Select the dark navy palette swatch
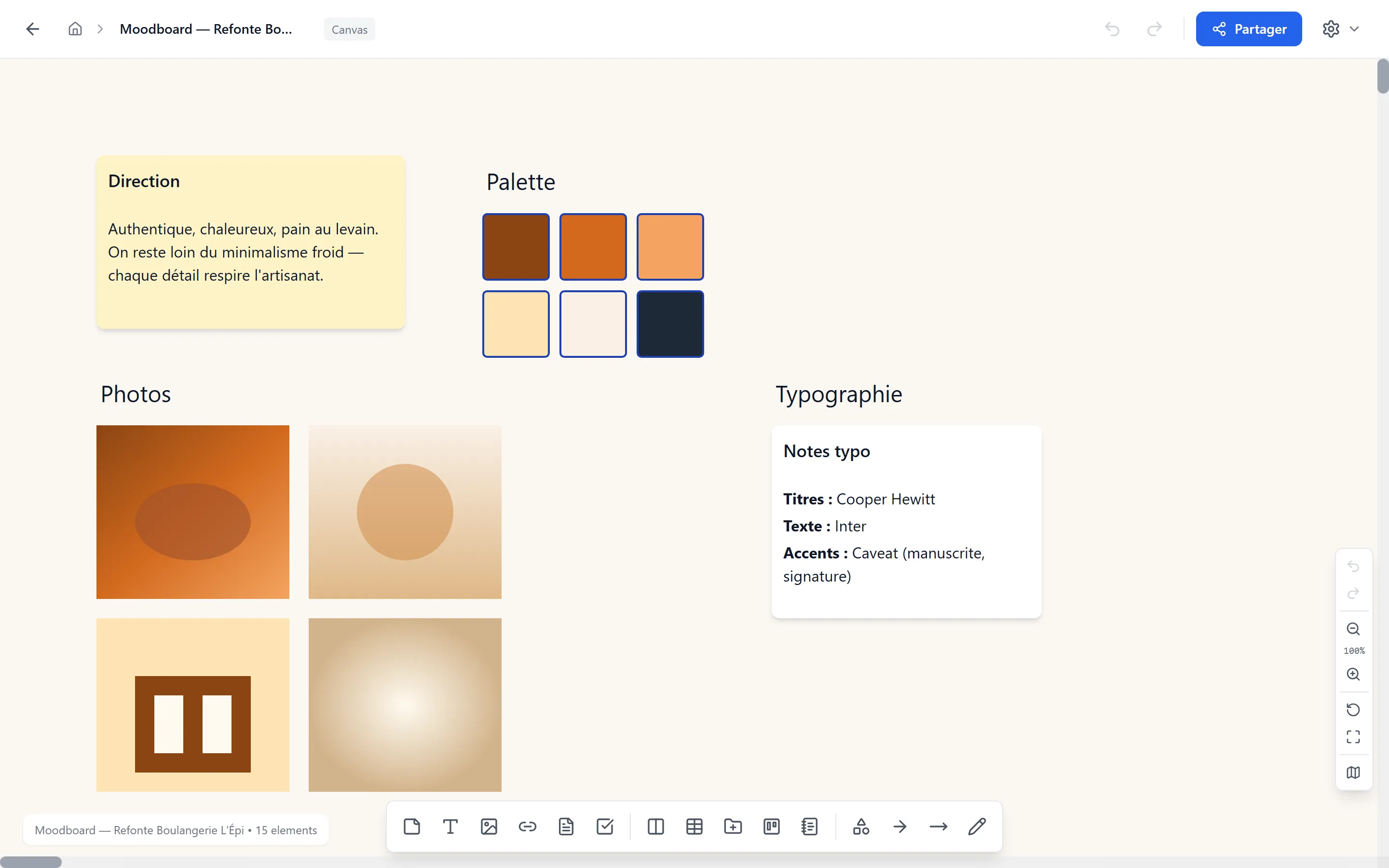 click(x=670, y=324)
